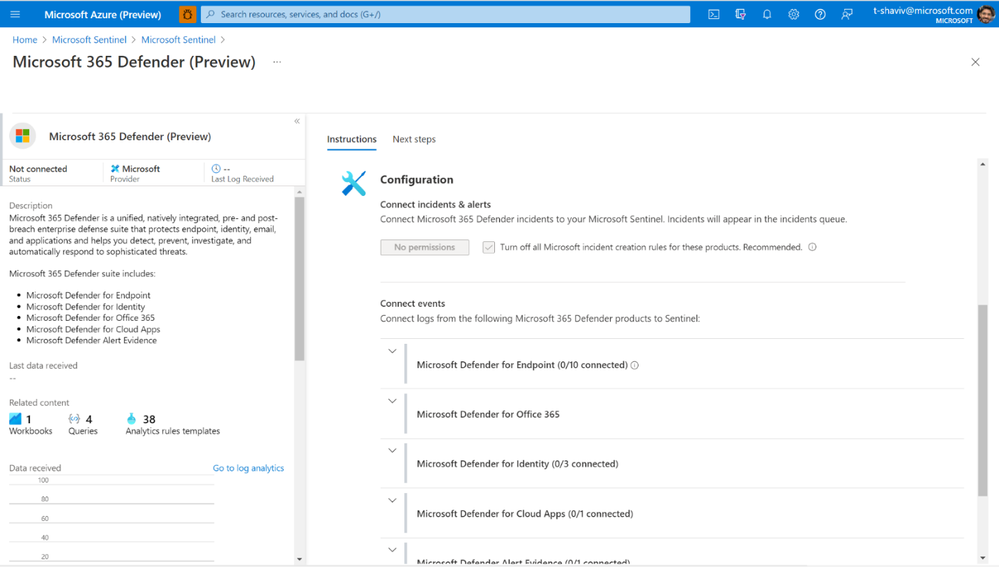Click the orange bug preview icon
999x567 pixels.
[187, 14]
